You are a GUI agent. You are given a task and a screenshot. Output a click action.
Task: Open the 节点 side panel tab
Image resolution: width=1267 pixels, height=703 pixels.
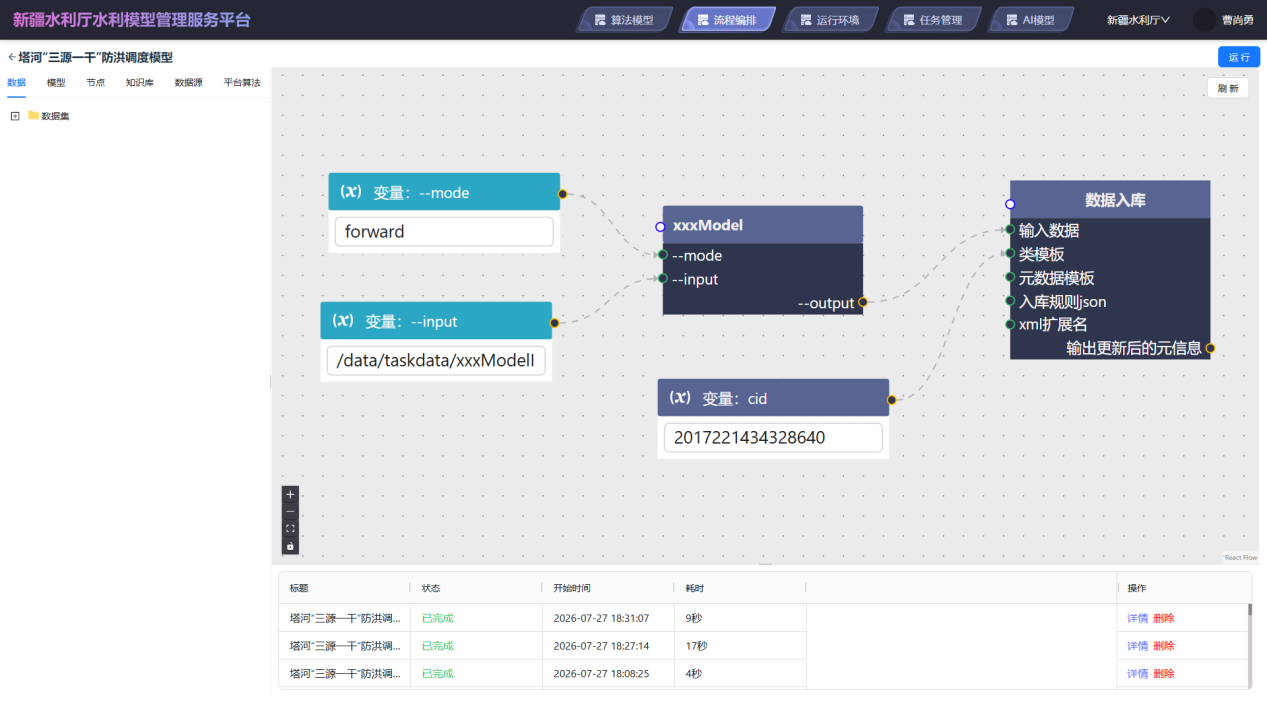[95, 83]
